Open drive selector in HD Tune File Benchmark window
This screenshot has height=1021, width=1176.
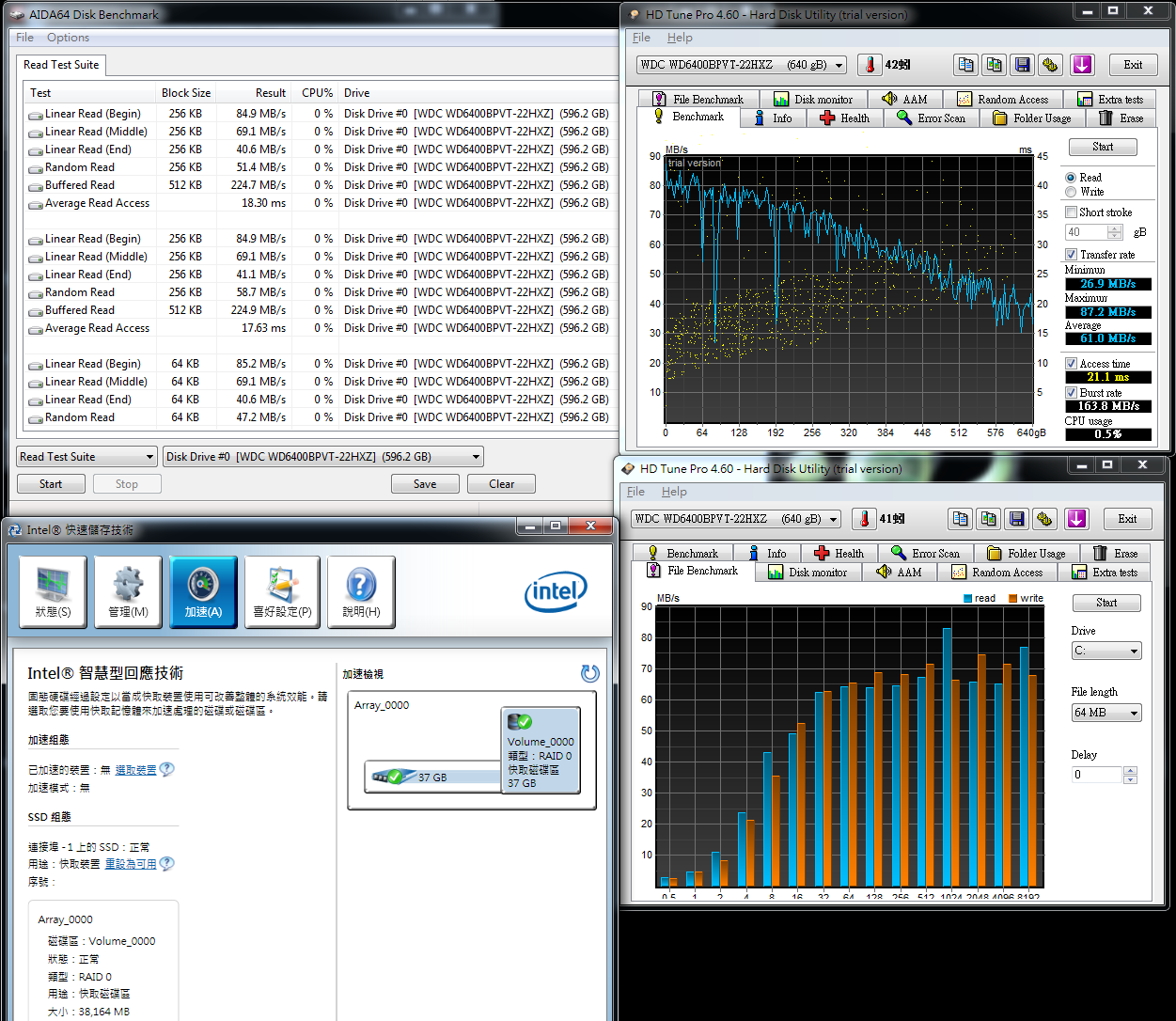click(x=736, y=519)
